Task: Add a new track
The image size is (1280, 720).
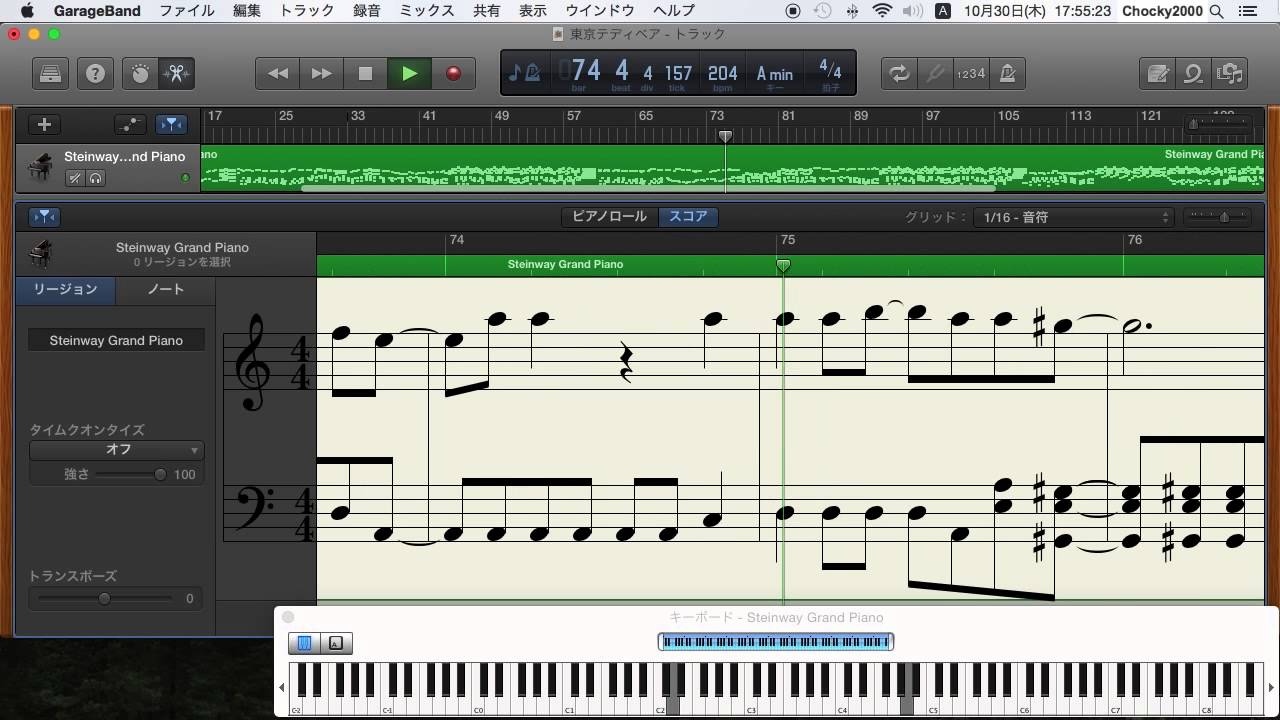Action: coord(44,125)
